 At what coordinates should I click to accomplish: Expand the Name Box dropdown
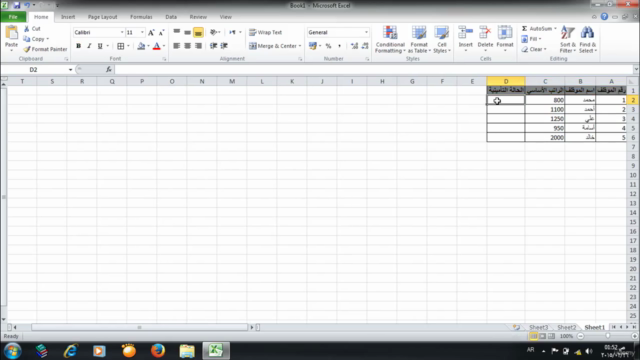coord(70,70)
